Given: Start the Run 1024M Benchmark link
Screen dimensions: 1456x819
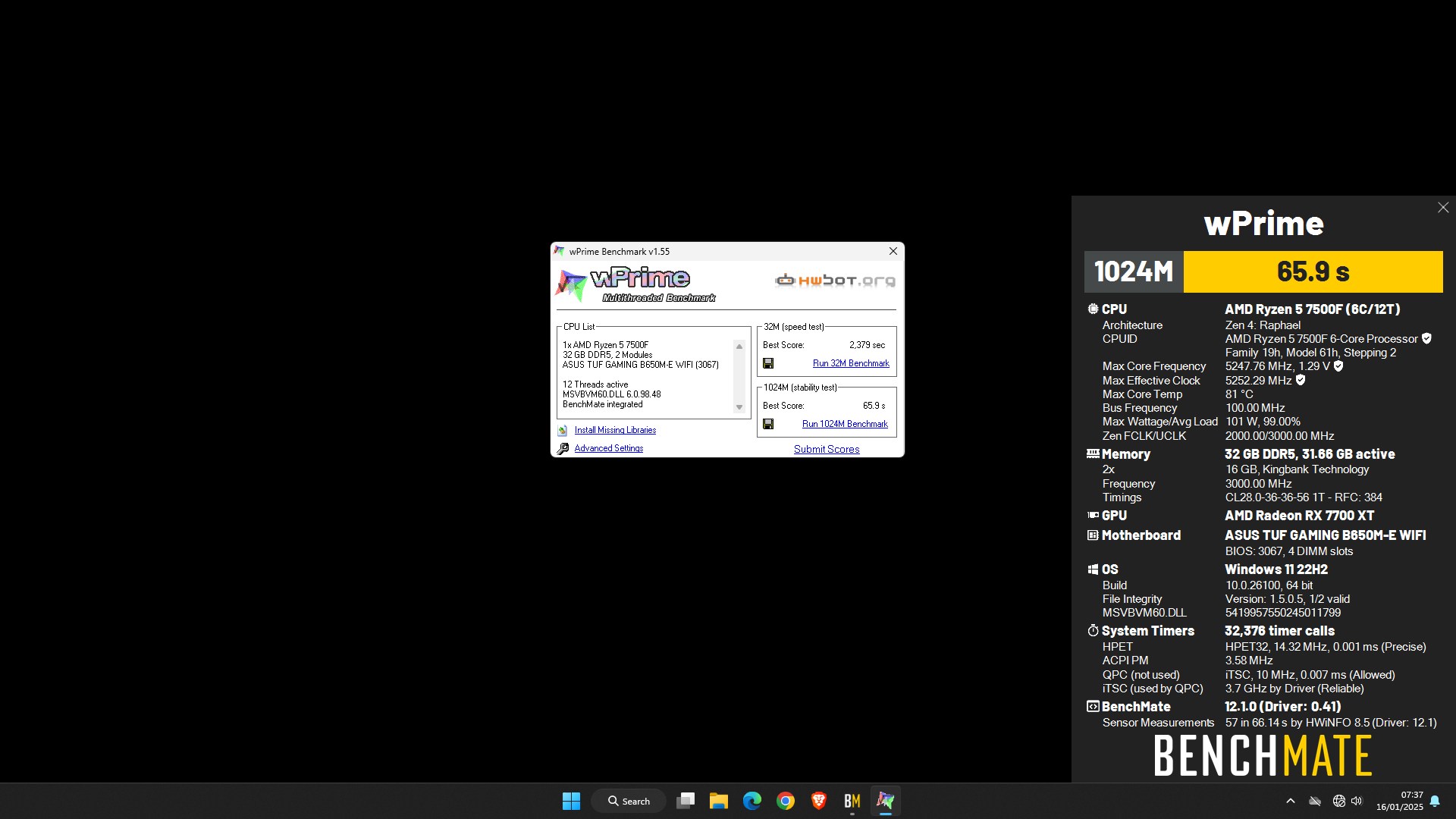Looking at the screenshot, I should [x=845, y=425].
